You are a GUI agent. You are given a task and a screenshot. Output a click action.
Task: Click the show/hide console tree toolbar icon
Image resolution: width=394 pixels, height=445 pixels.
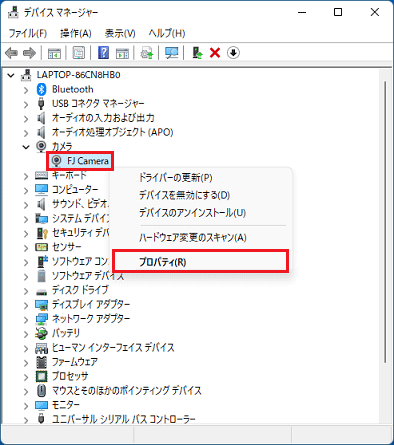[54, 53]
